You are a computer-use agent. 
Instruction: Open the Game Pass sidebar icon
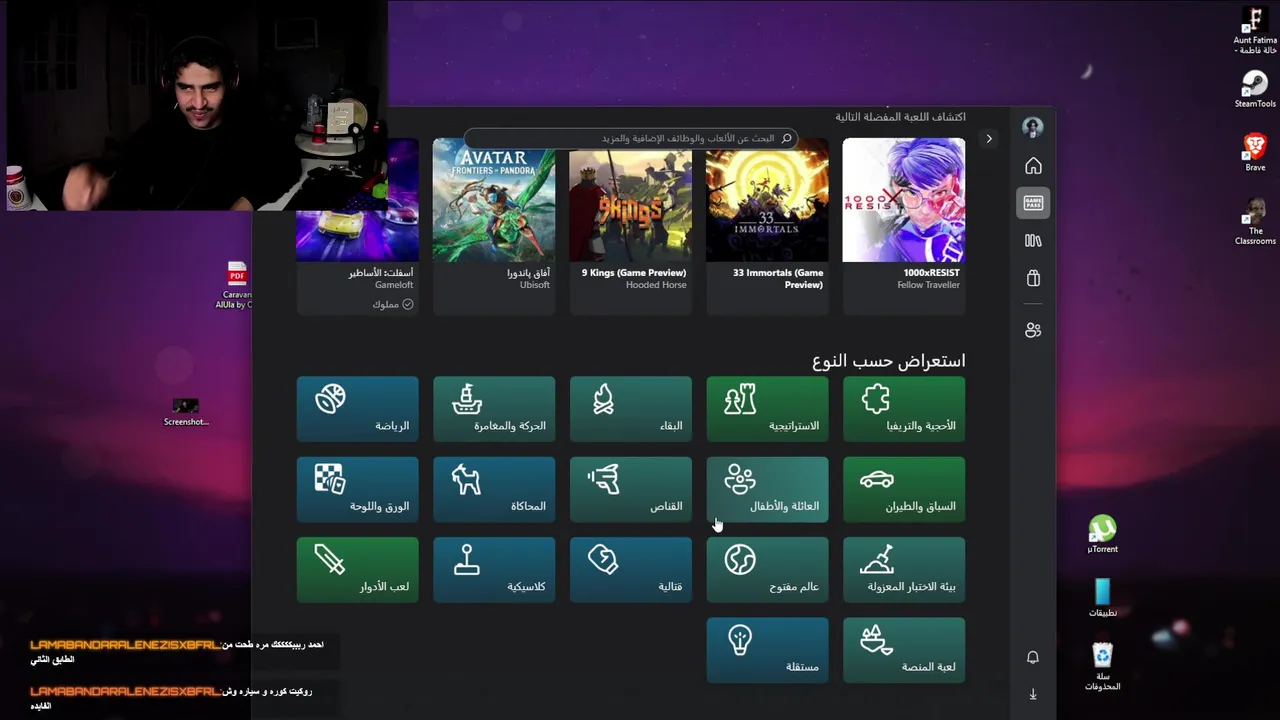coord(1033,203)
